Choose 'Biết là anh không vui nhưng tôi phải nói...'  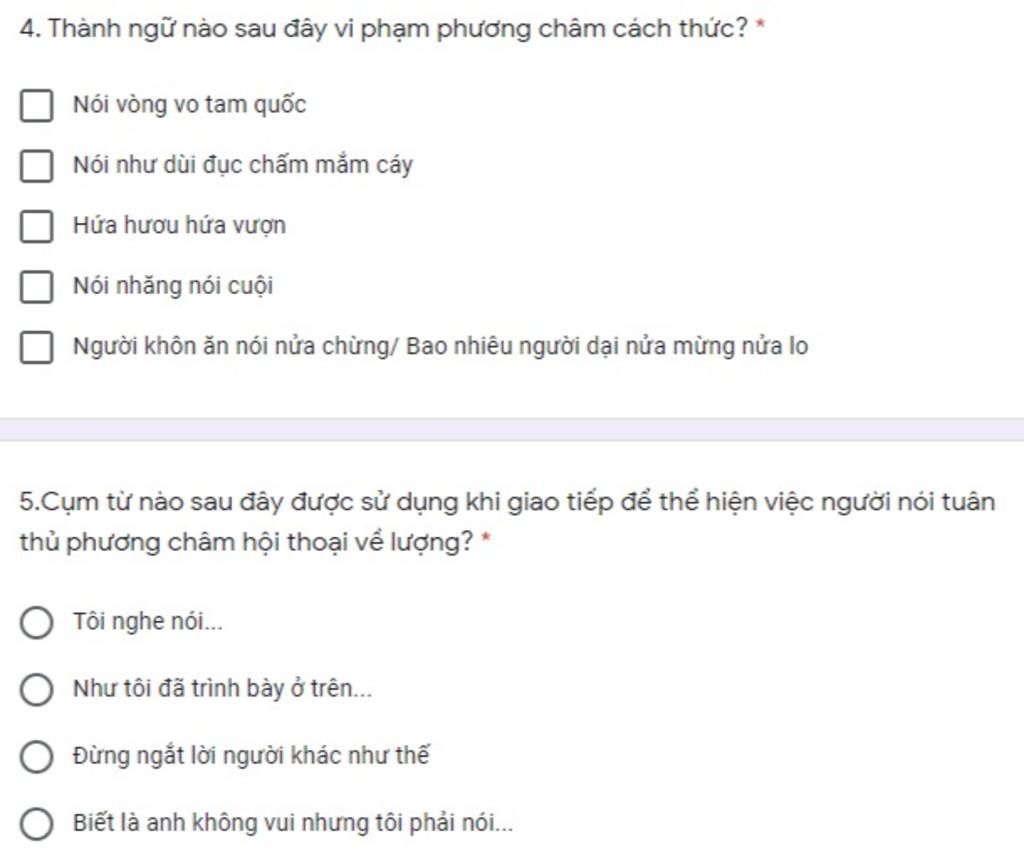pos(37,824)
